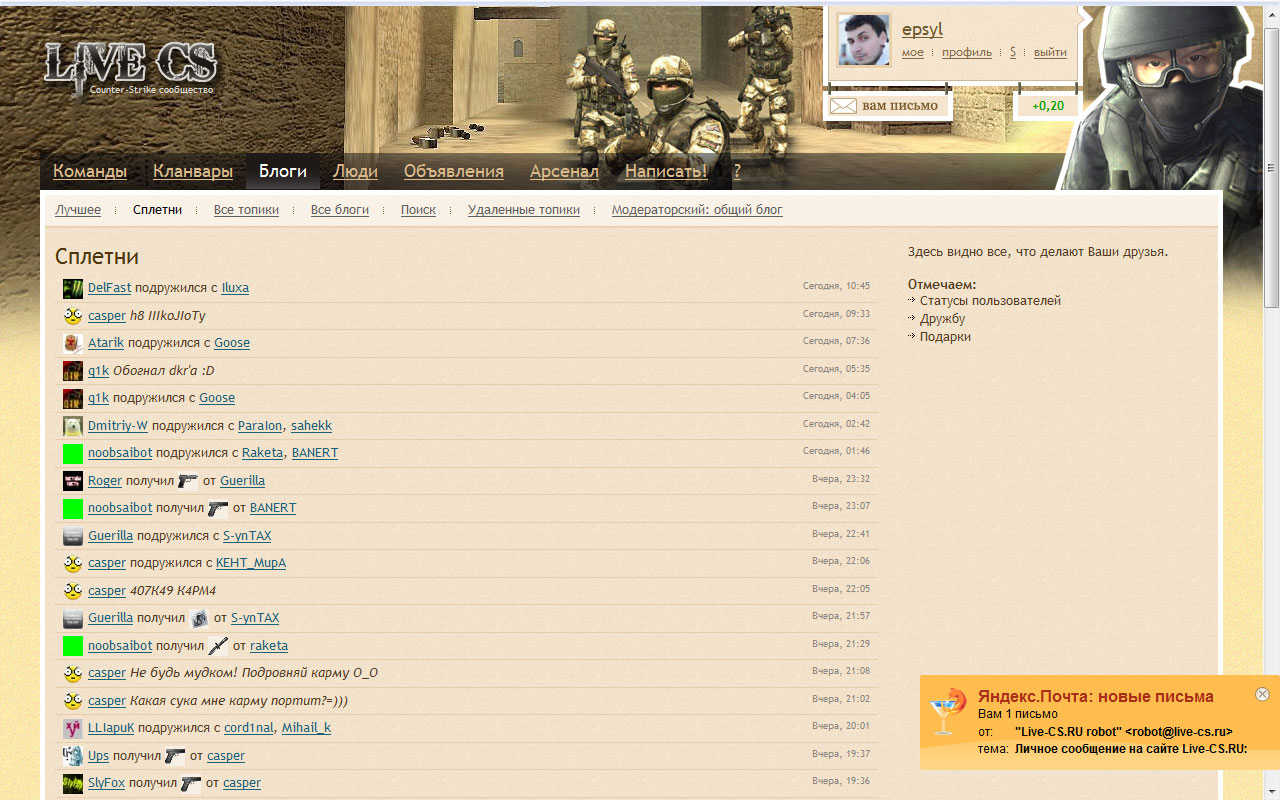
Task: Click the polar bear avatar of Dmitriy-W
Action: pos(73,426)
